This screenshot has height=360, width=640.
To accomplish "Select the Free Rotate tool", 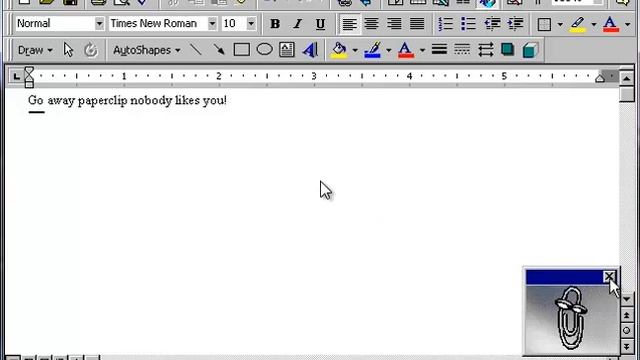I will (x=91, y=50).
